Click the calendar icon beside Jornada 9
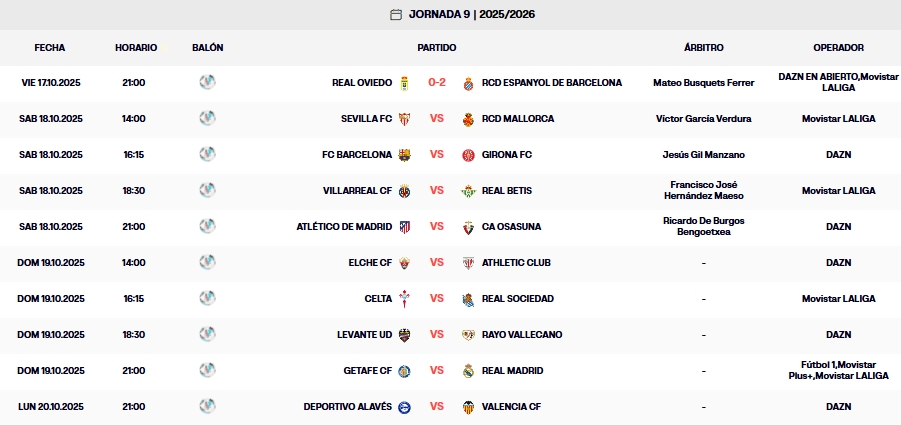 point(396,14)
